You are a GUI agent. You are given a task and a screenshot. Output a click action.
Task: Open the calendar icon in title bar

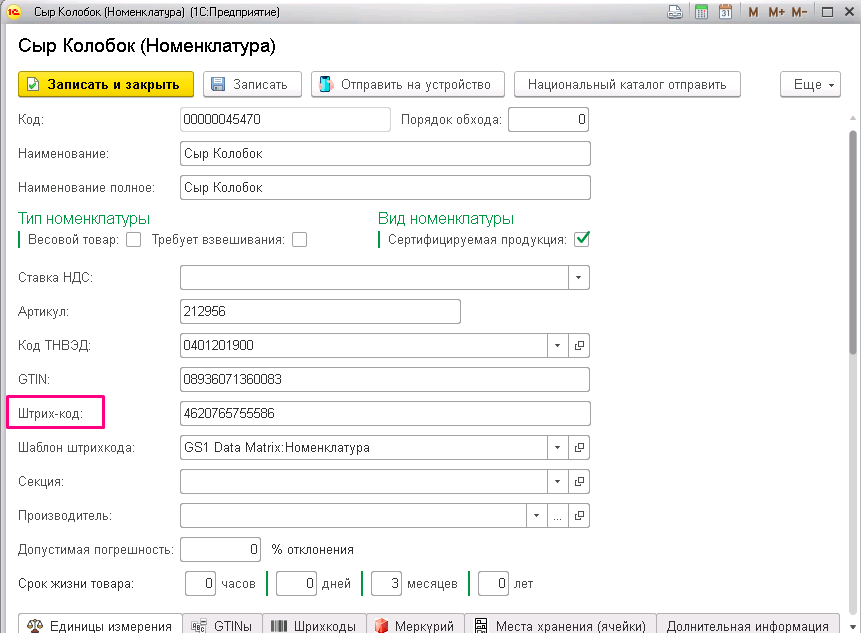pyautogui.click(x=725, y=12)
